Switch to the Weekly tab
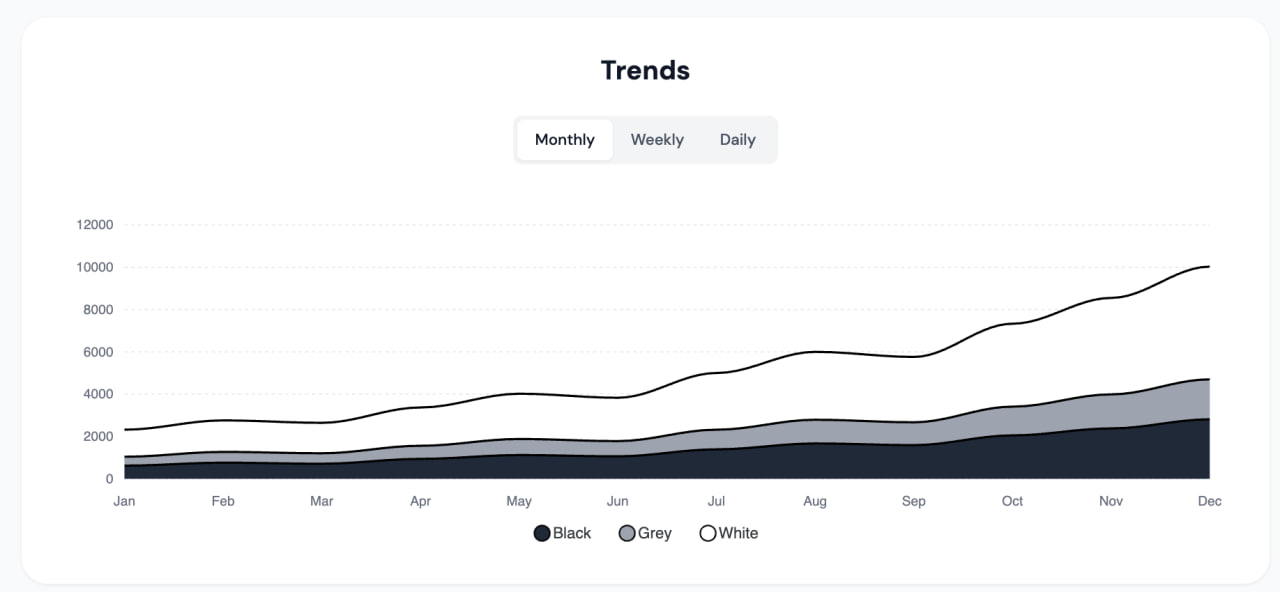 click(657, 140)
